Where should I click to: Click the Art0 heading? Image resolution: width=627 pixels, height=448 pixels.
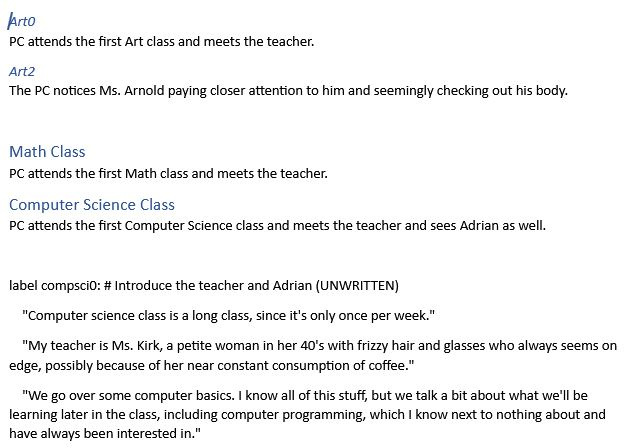22,21
